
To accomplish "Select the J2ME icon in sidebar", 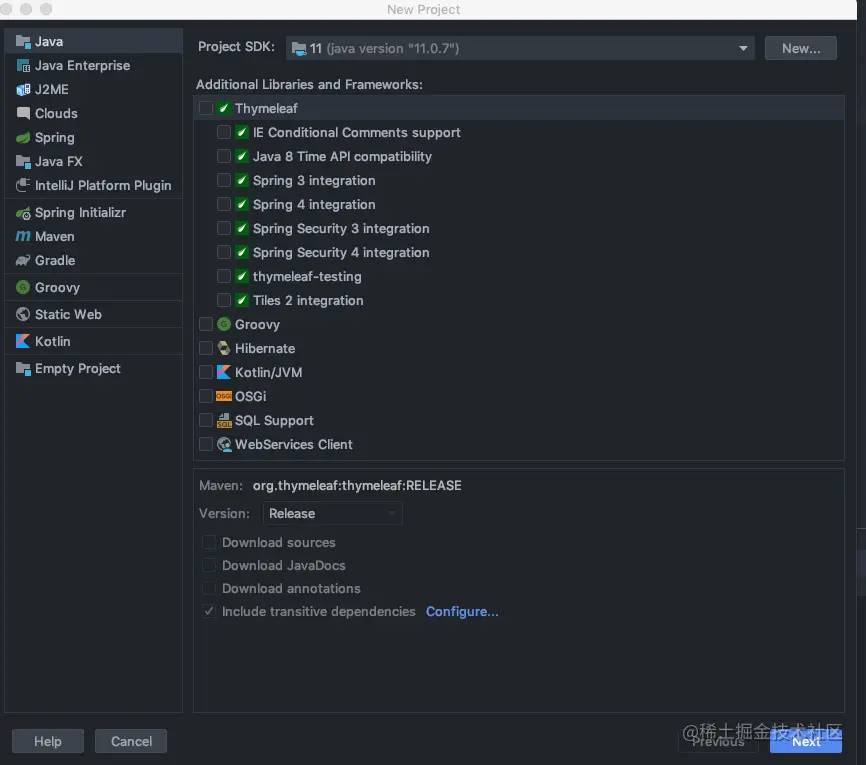I will tap(23, 89).
